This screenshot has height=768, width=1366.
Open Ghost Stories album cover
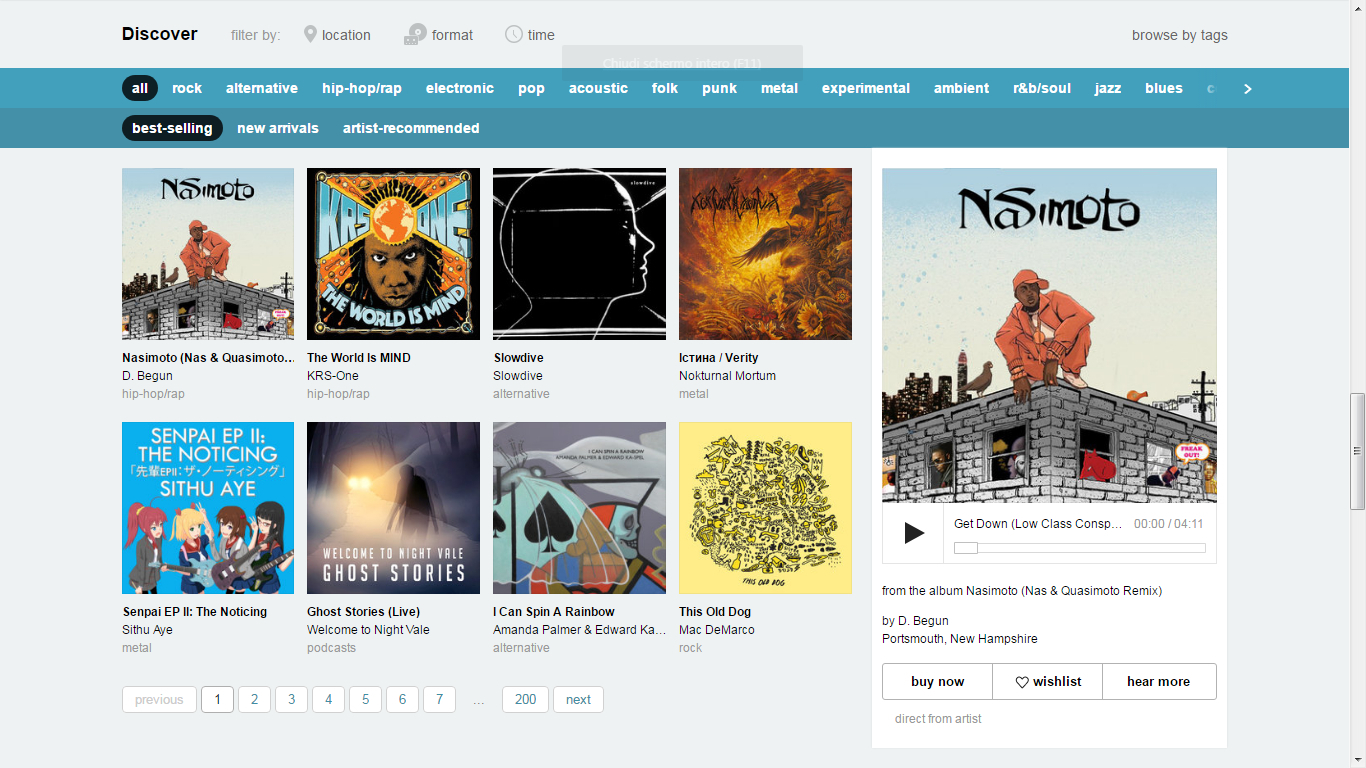pyautogui.click(x=393, y=508)
